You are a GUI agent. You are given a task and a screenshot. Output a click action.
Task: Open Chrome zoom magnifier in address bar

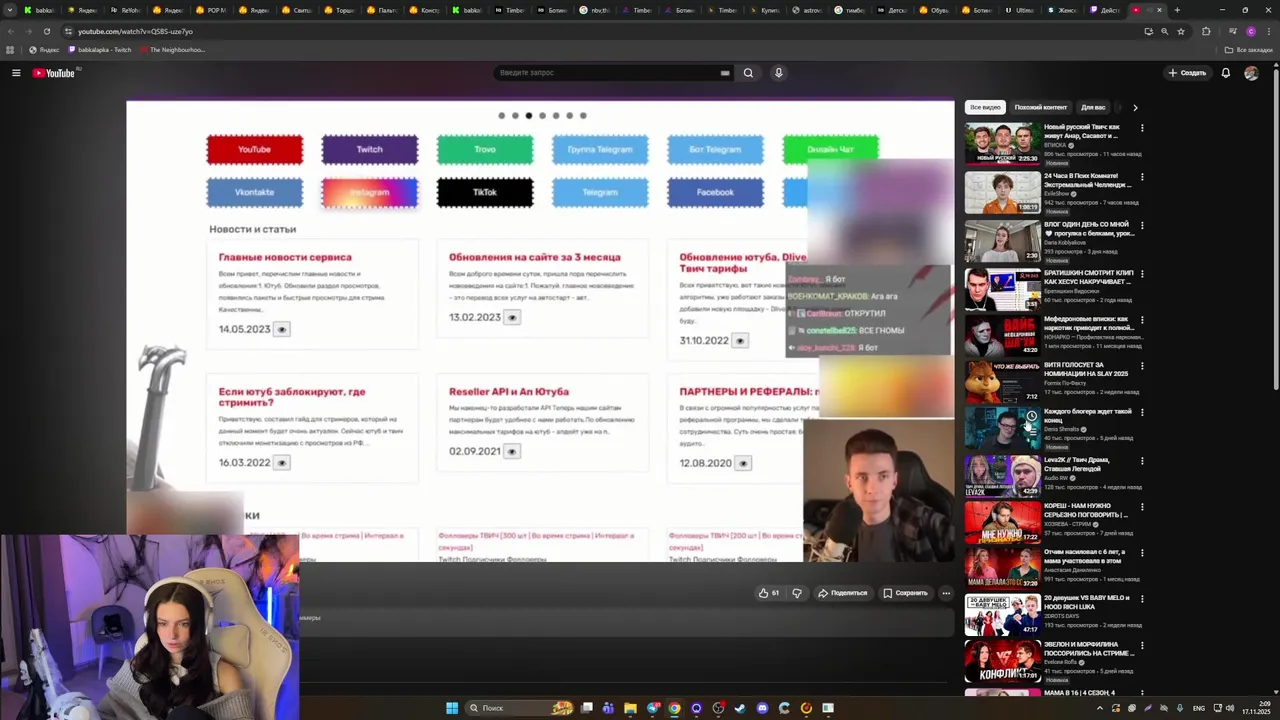tap(1164, 31)
